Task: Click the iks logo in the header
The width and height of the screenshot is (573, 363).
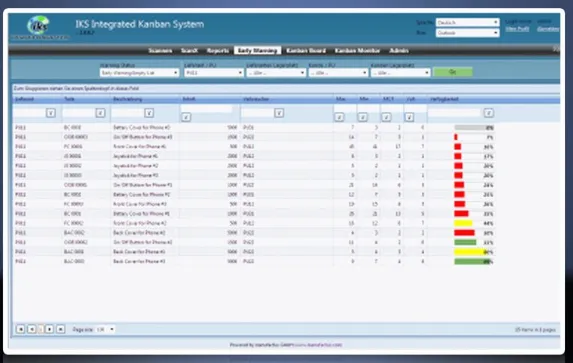Action: 38,26
